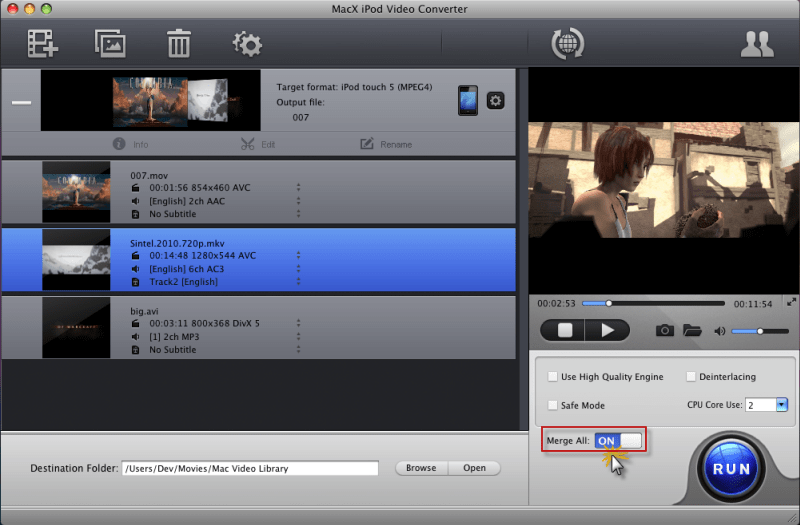Click the Destination Folder path field
Image resolution: width=800 pixels, height=525 pixels.
point(250,468)
